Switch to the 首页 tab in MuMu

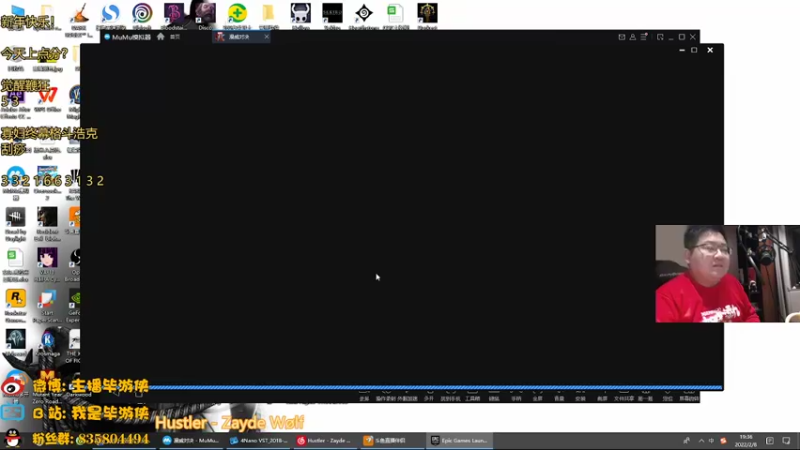tap(175, 37)
